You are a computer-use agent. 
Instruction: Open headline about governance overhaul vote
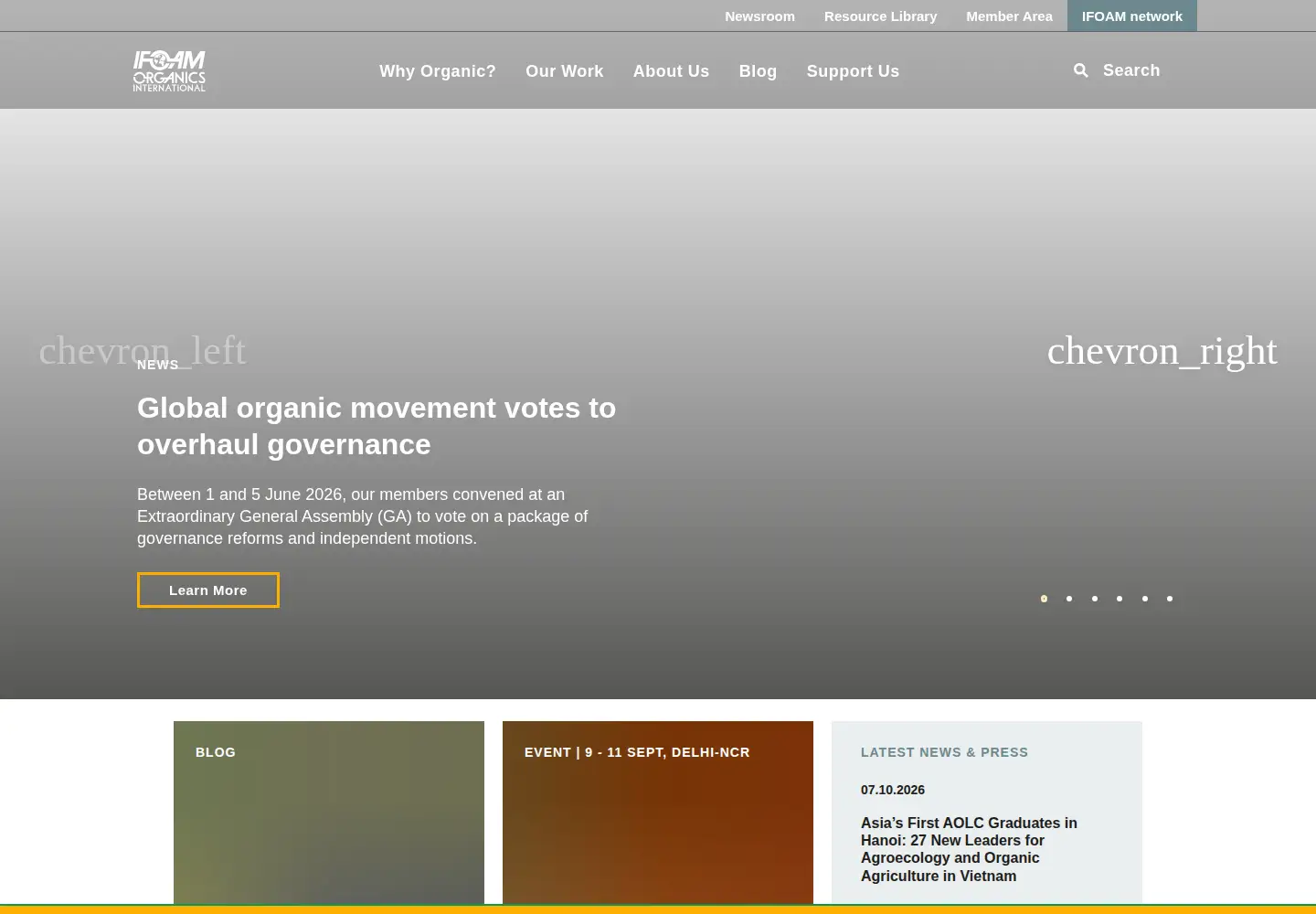click(x=377, y=426)
